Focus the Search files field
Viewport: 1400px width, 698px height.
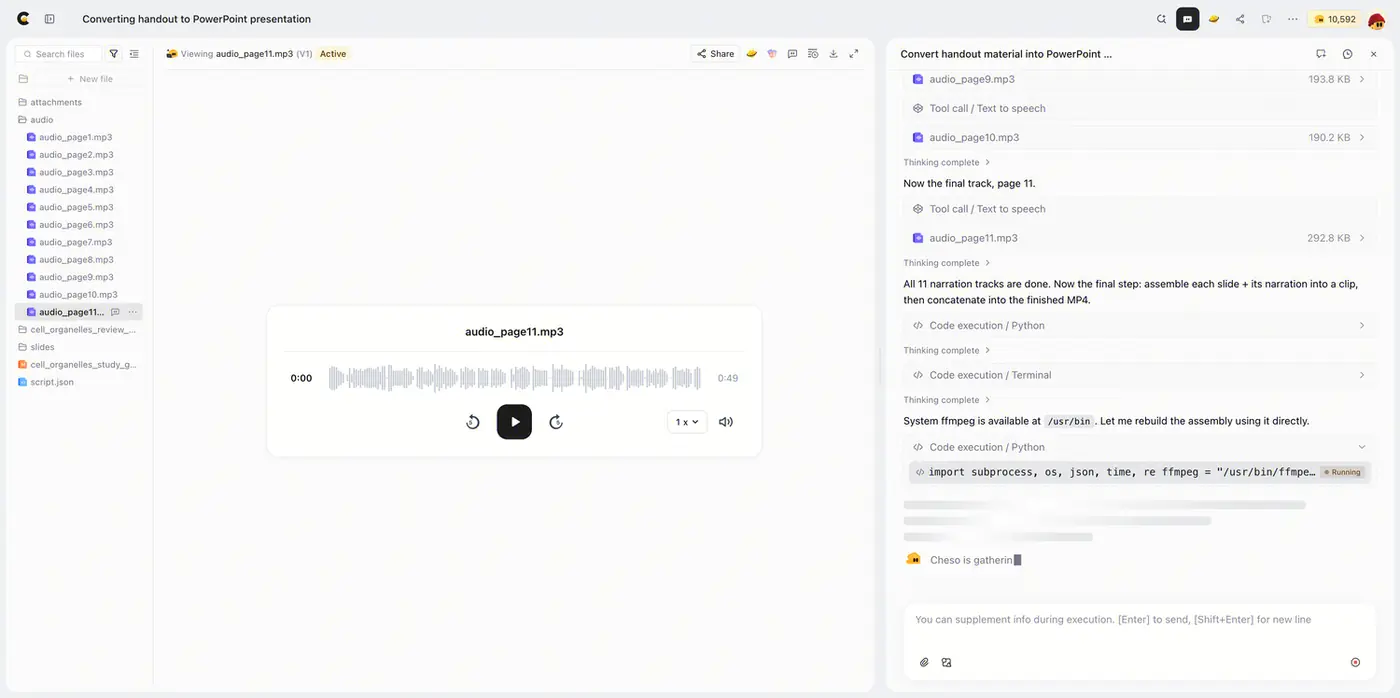click(x=60, y=54)
